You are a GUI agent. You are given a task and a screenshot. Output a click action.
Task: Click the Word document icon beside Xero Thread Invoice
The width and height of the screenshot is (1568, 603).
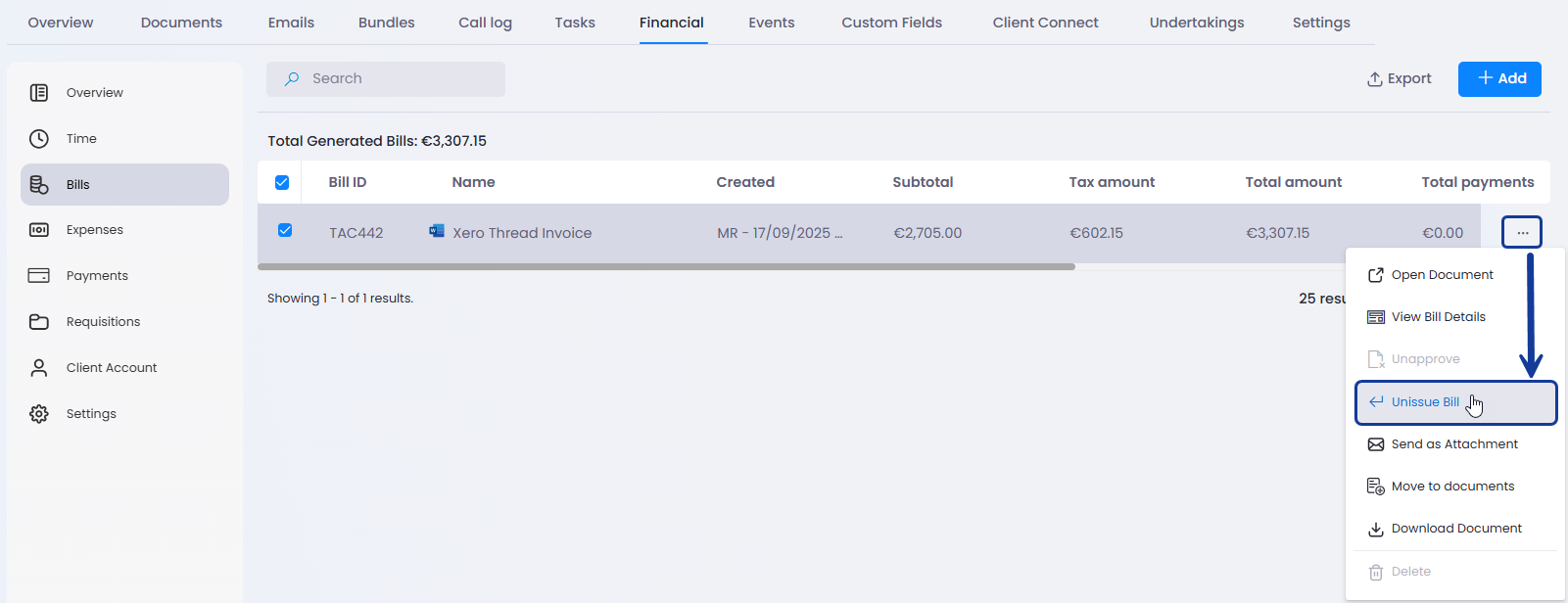[x=437, y=231]
